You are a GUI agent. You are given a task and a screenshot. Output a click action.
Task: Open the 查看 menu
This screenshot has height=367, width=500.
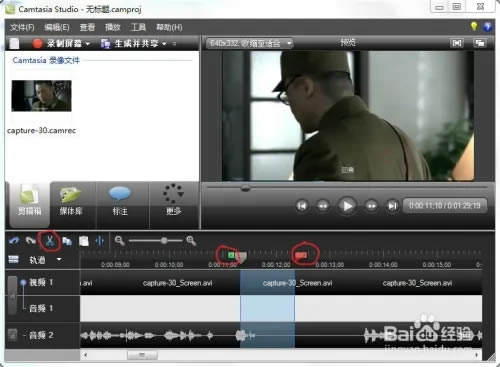(87, 27)
